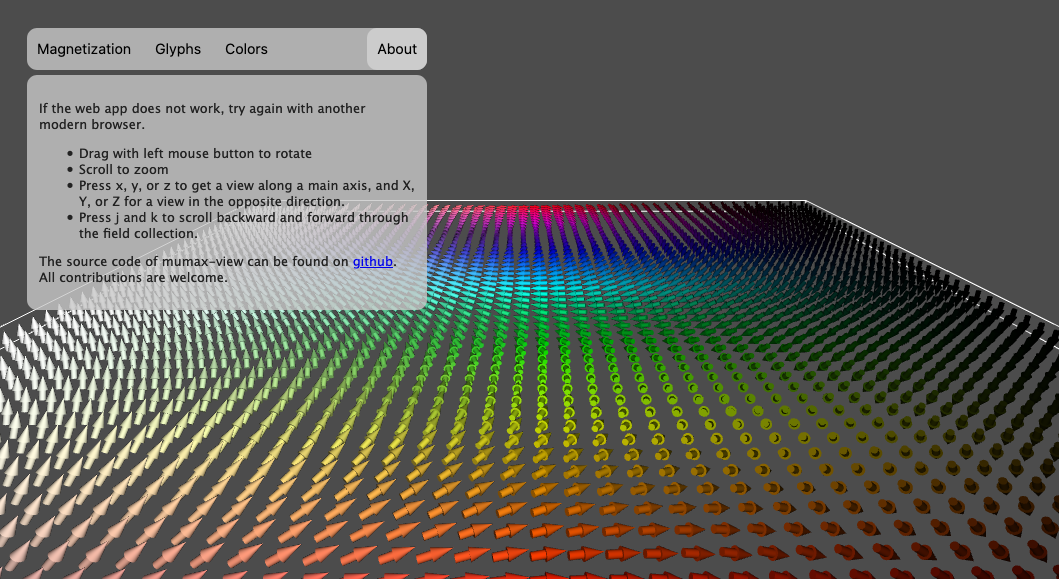The height and width of the screenshot is (579, 1059).
Task: Click the 'If the web app does not work' text
Action: coord(129,109)
